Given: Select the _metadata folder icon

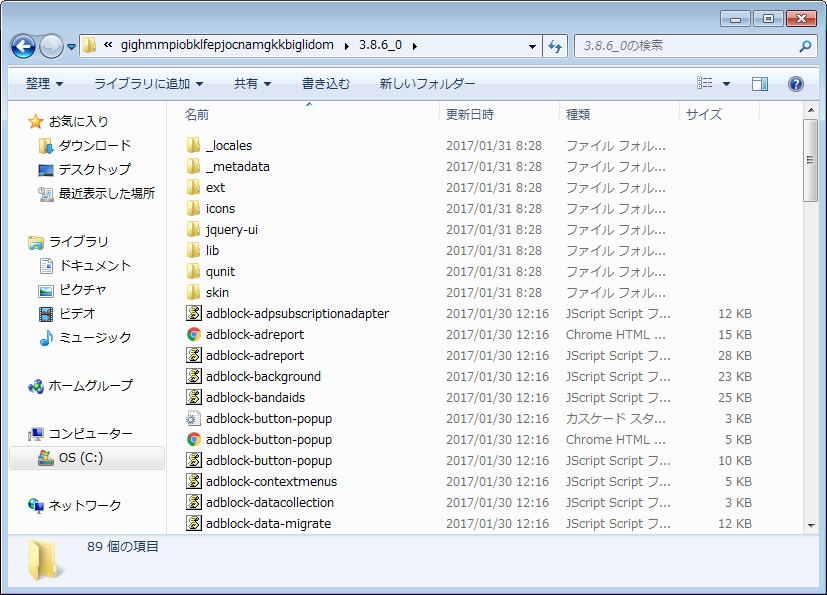Looking at the screenshot, I should (x=194, y=166).
